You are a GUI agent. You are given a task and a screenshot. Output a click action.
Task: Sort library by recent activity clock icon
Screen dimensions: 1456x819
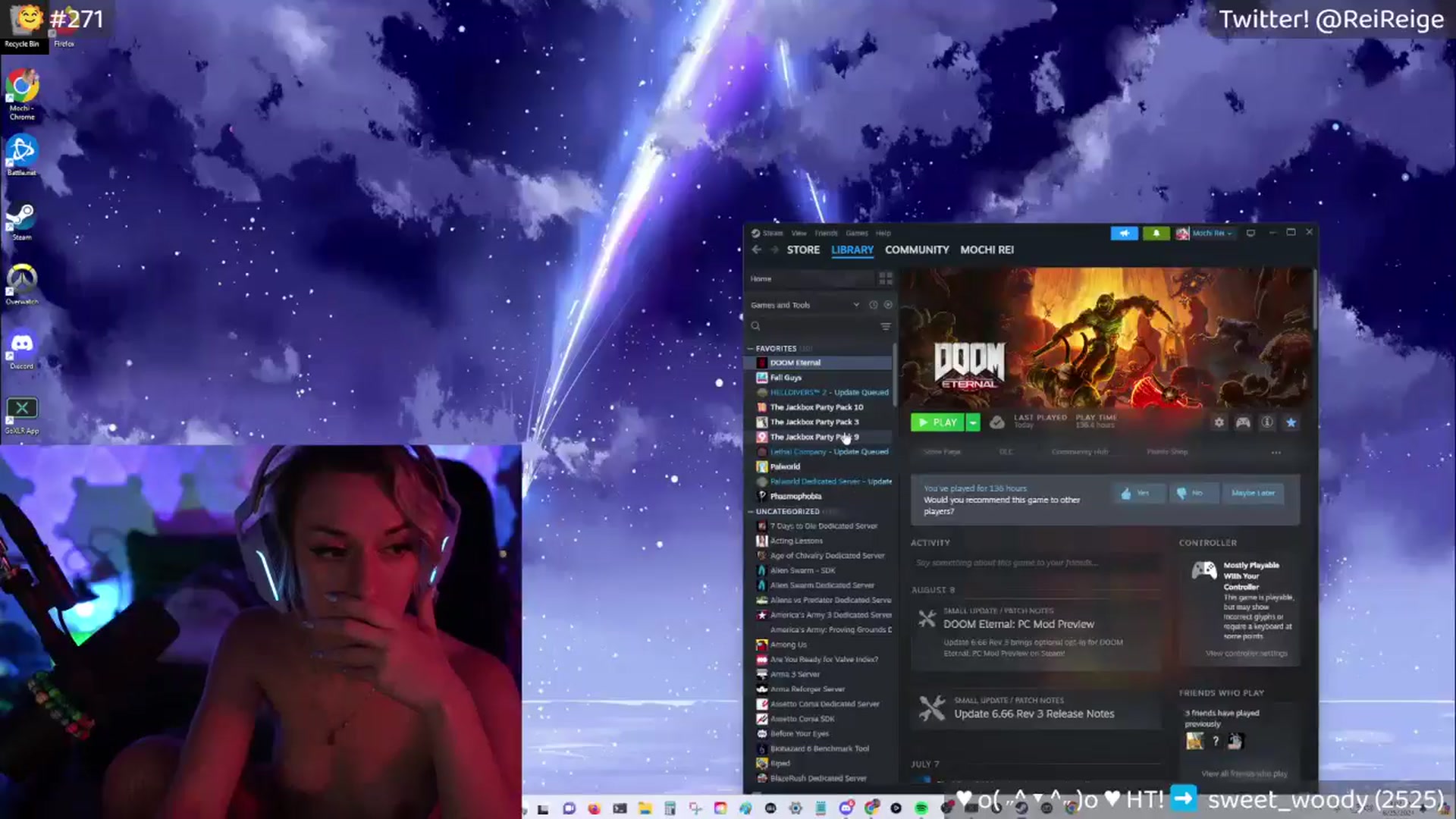[x=873, y=305]
